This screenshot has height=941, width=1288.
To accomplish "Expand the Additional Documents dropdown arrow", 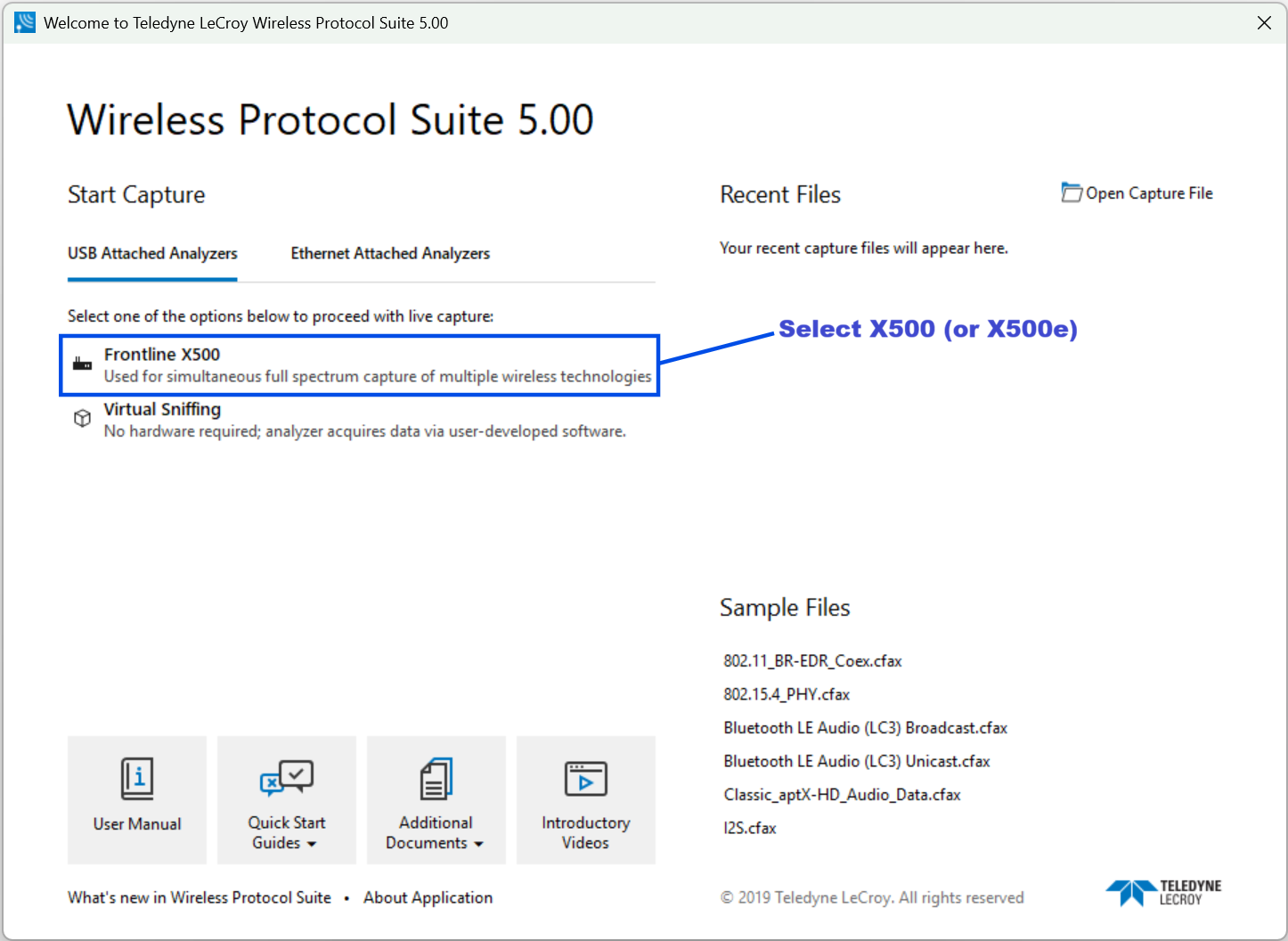I will 479,844.
